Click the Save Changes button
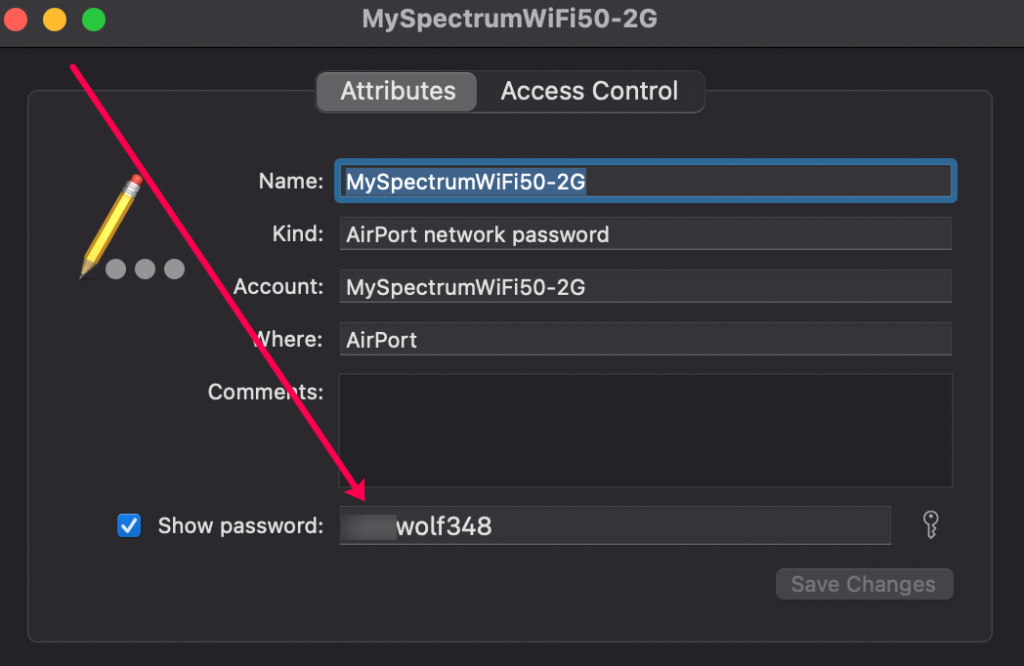Image resolution: width=1024 pixels, height=666 pixels. (864, 584)
